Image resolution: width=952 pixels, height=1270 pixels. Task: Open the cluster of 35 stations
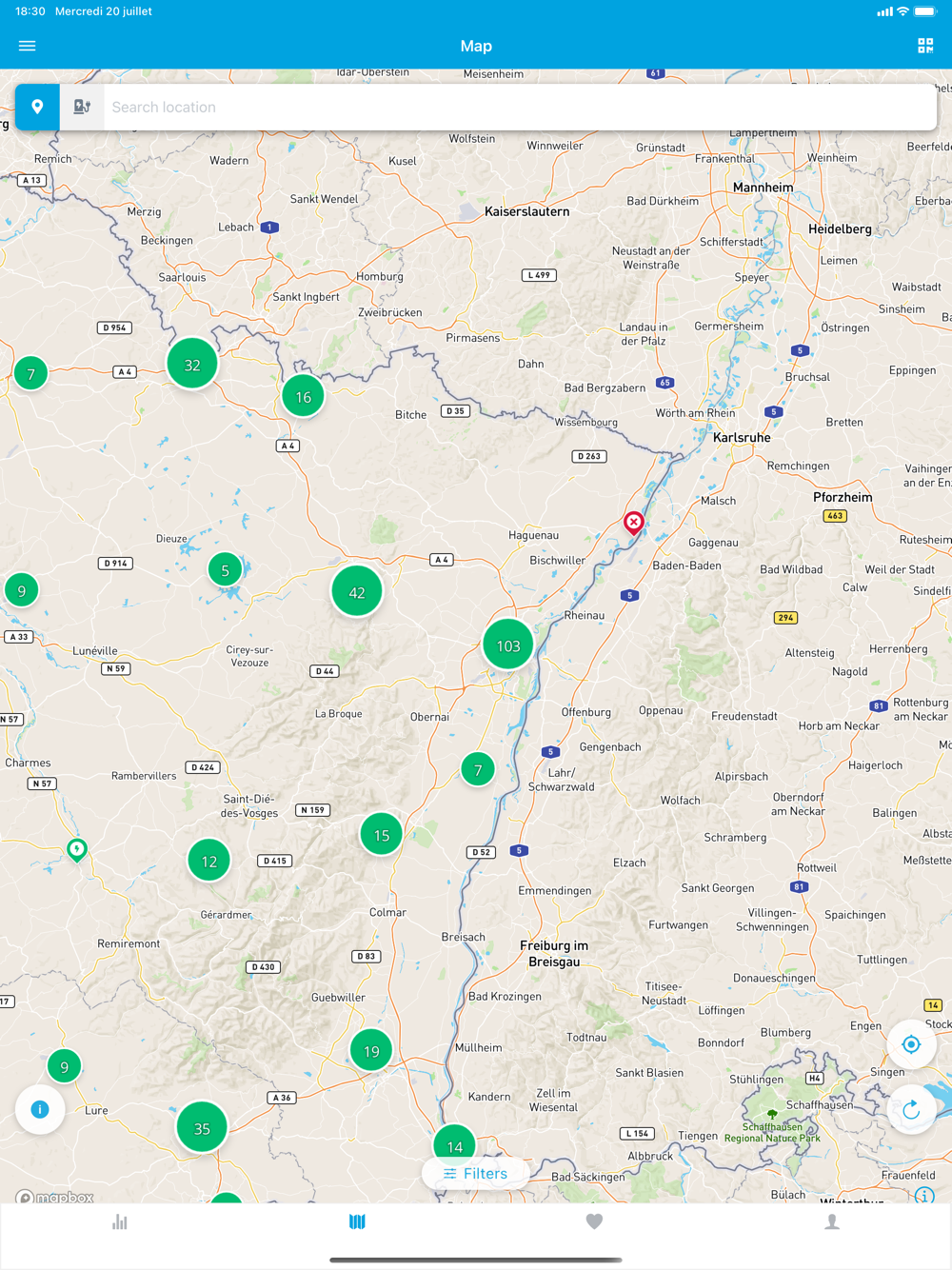coord(202,1128)
